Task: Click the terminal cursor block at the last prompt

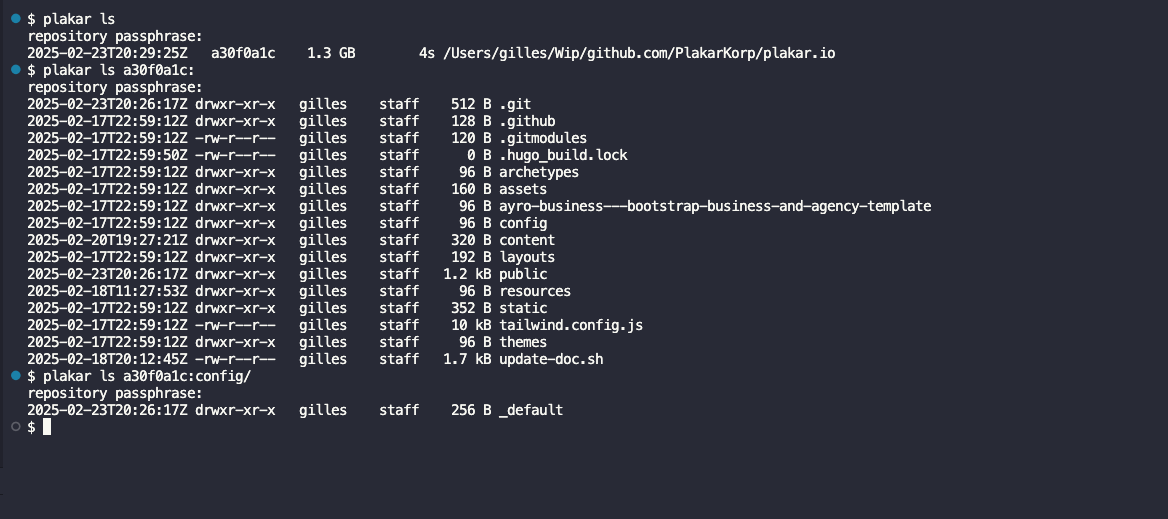Action: 47,427
